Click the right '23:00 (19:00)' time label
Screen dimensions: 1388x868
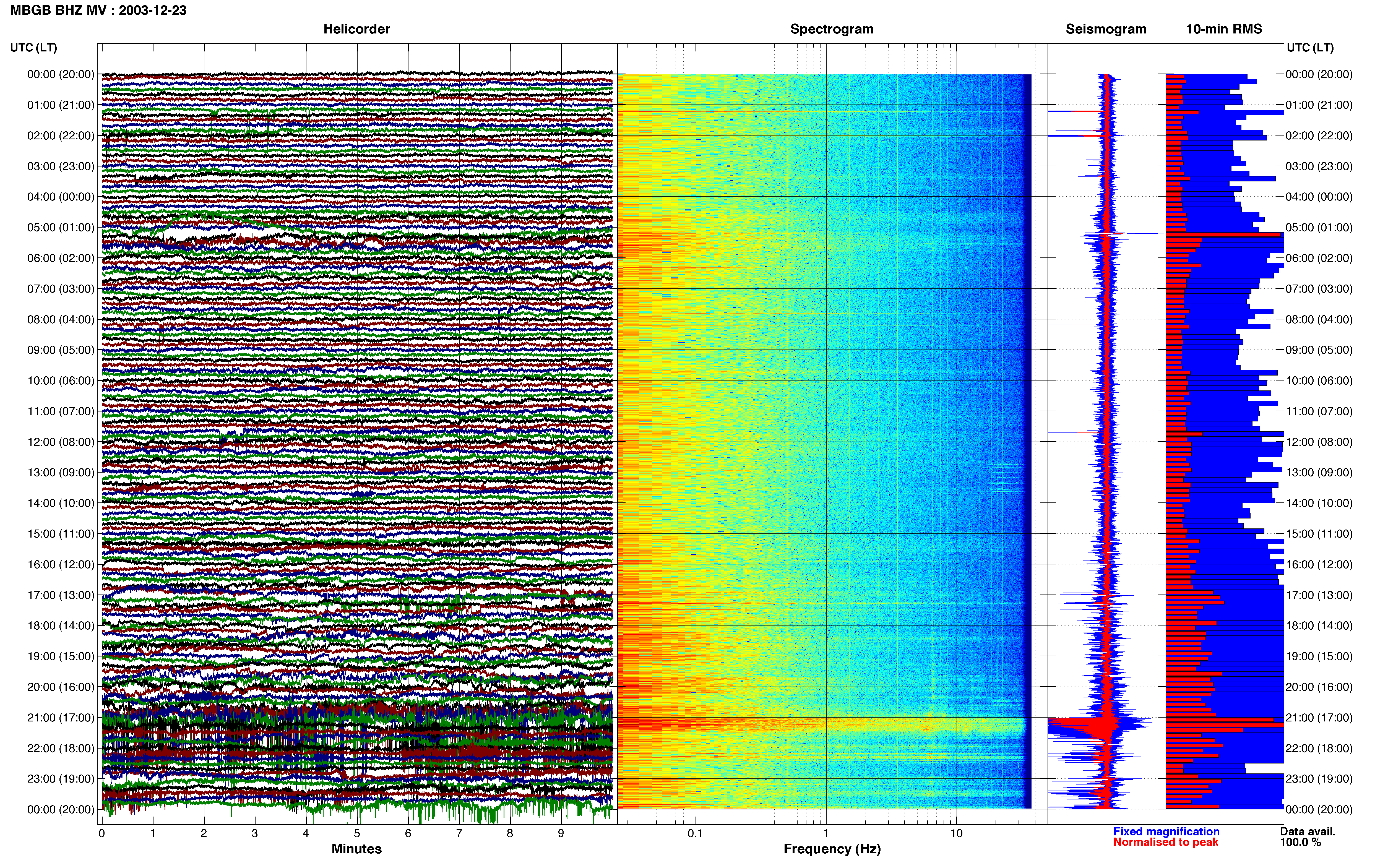coord(1319,779)
